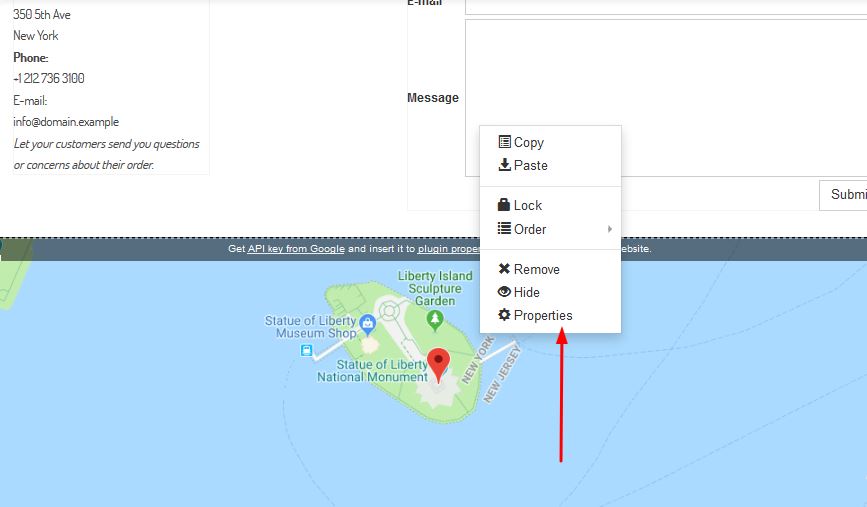
Task: Open Properties via the gear icon
Action: 504,315
